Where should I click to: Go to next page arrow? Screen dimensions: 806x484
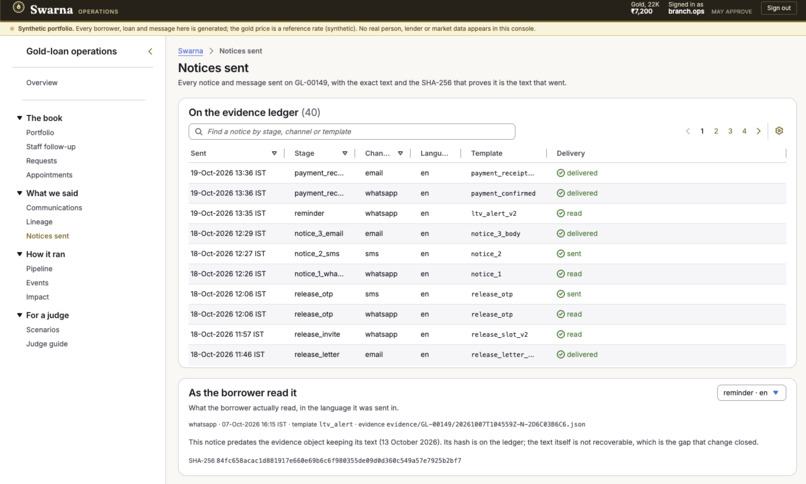[759, 132]
